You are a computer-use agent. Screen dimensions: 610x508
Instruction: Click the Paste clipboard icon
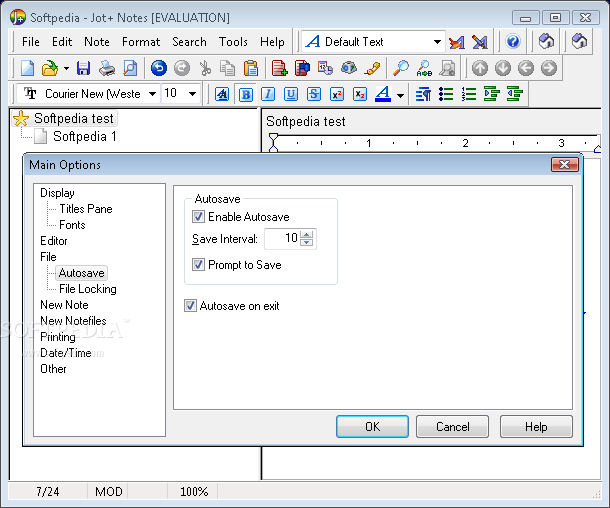[251, 68]
